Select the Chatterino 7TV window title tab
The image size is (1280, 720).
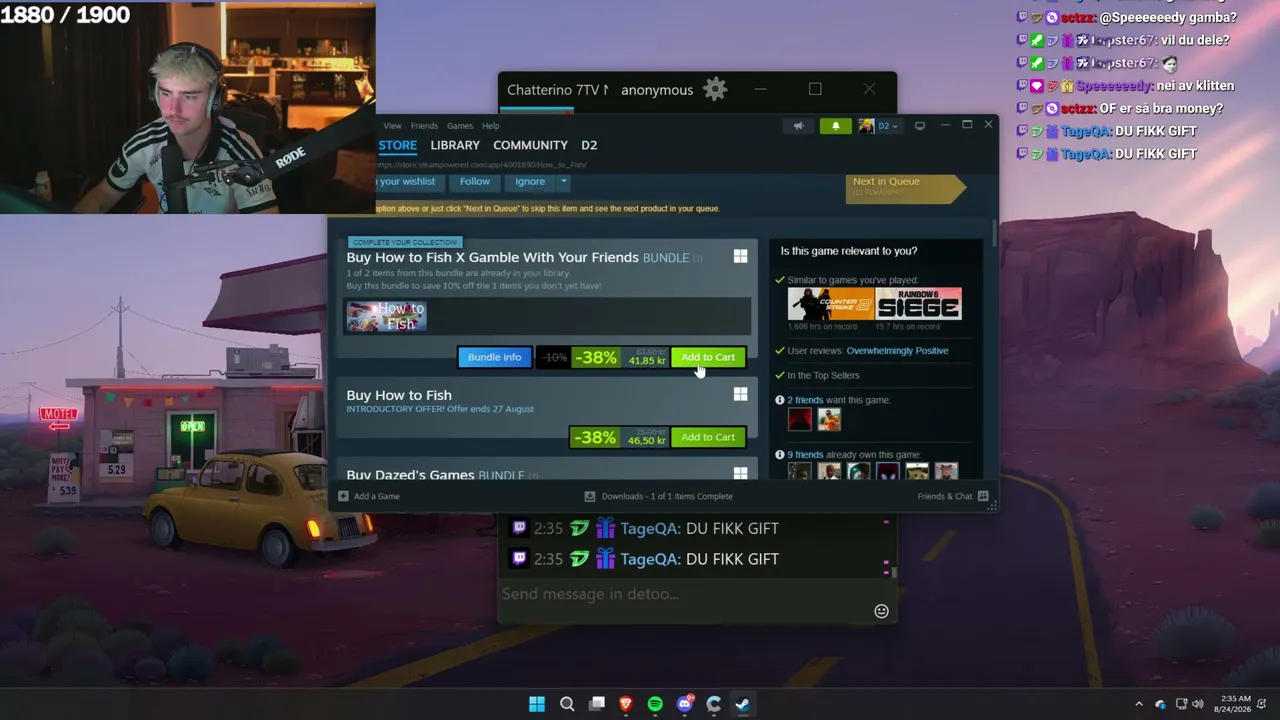click(x=557, y=90)
